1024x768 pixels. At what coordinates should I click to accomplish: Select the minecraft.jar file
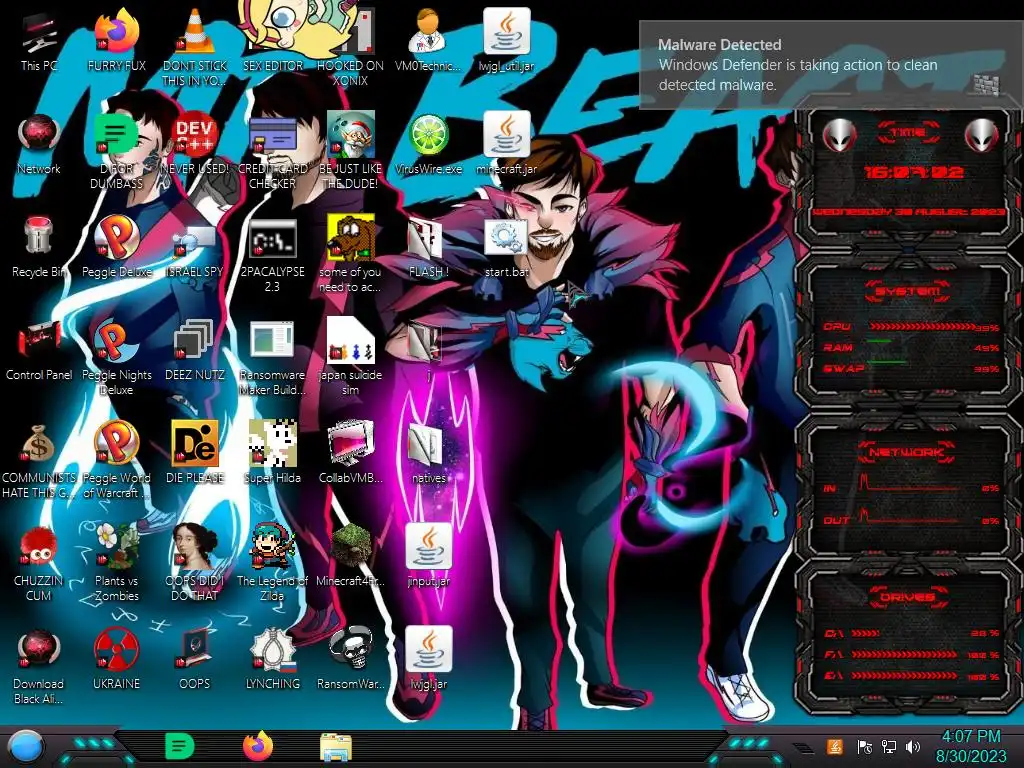tap(506, 144)
